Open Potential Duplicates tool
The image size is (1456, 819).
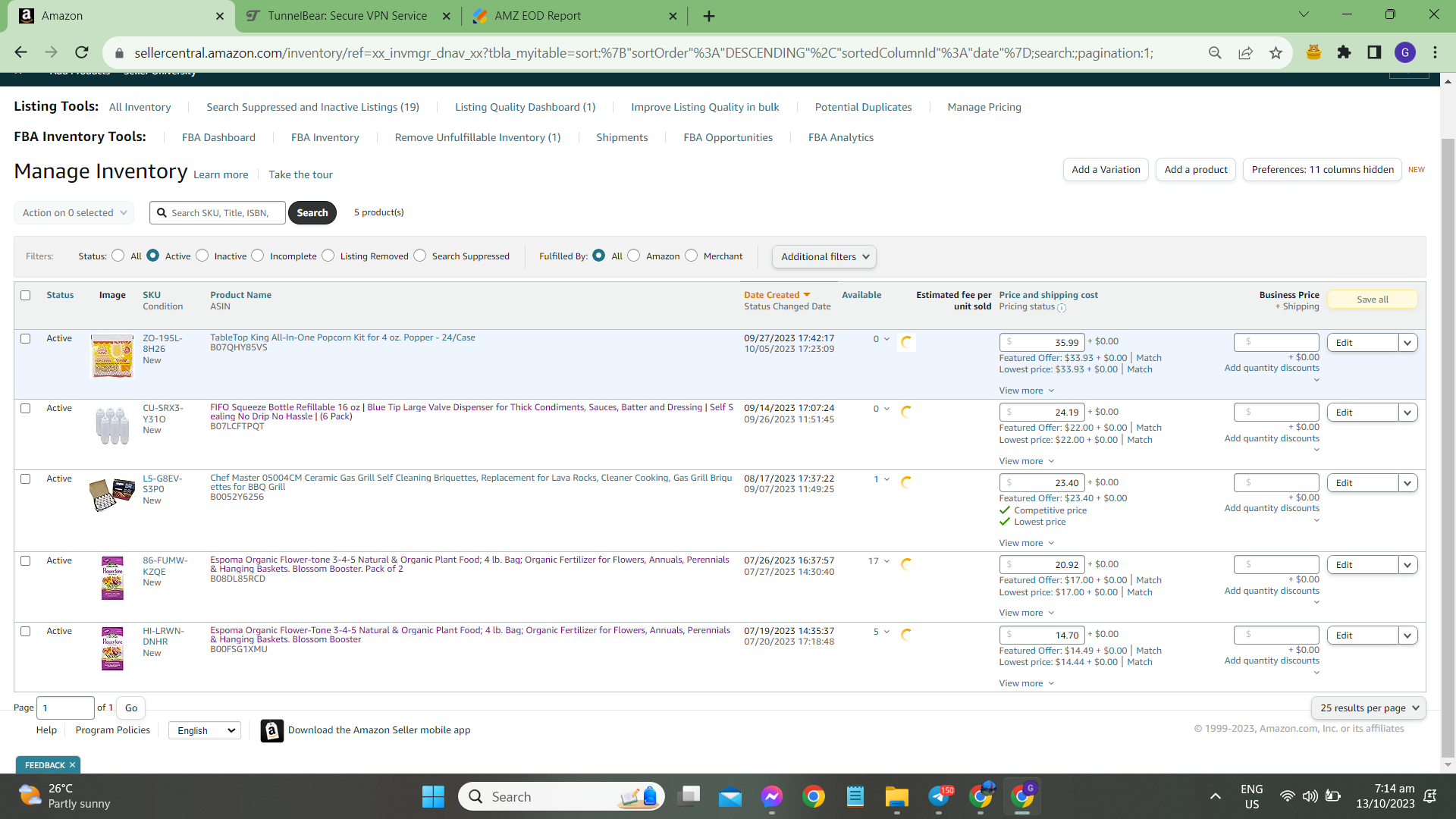click(863, 107)
